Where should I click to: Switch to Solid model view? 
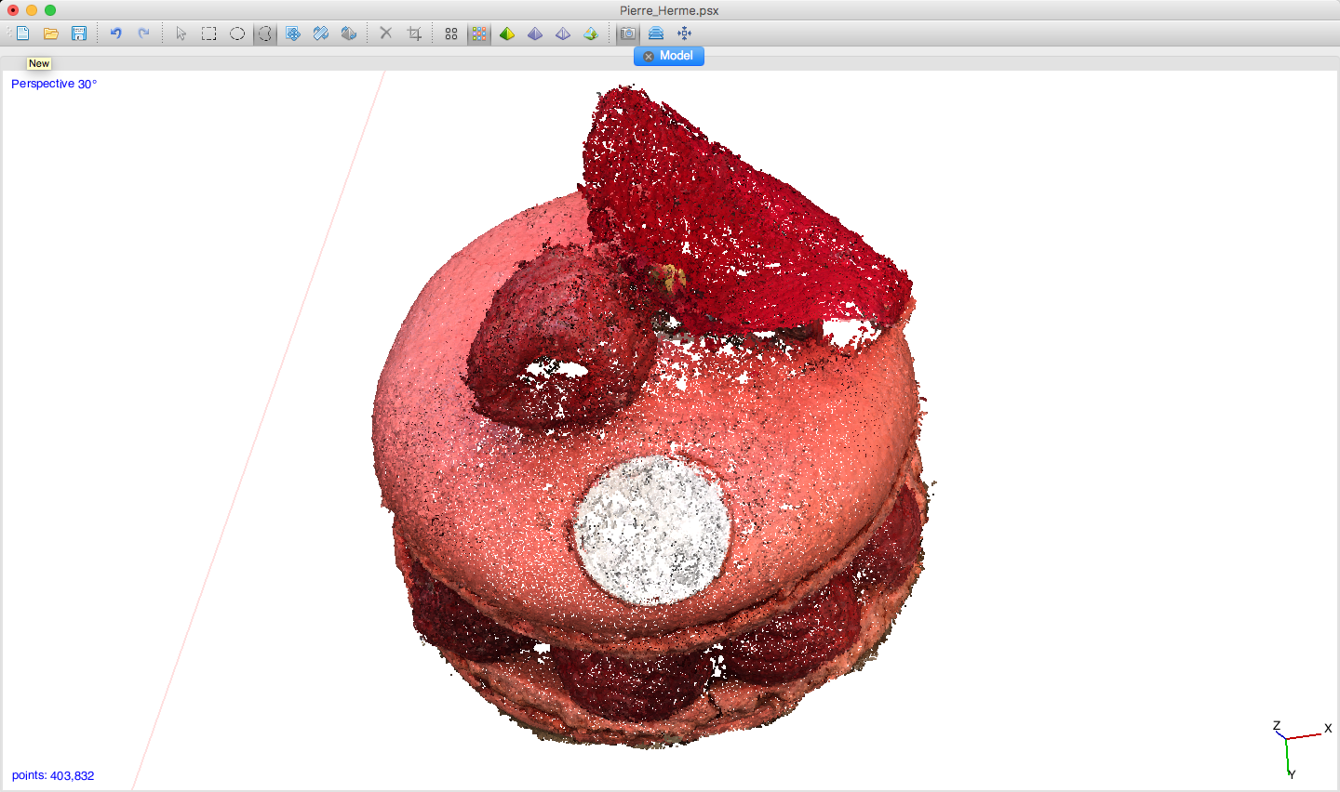(535, 34)
